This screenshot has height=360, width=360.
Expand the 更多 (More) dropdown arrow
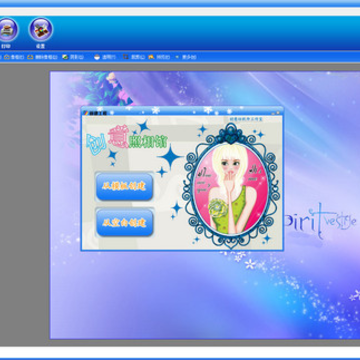(177, 57)
